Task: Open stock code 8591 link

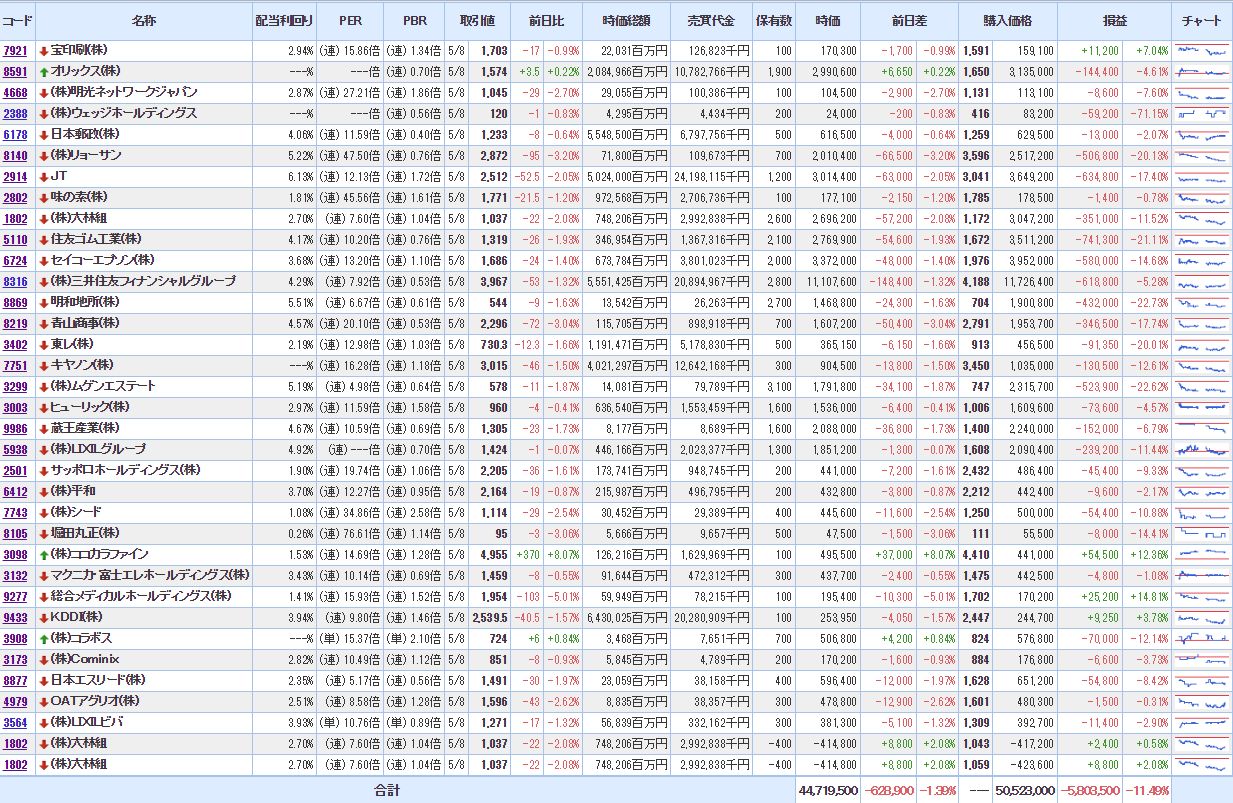Action: coord(15,72)
